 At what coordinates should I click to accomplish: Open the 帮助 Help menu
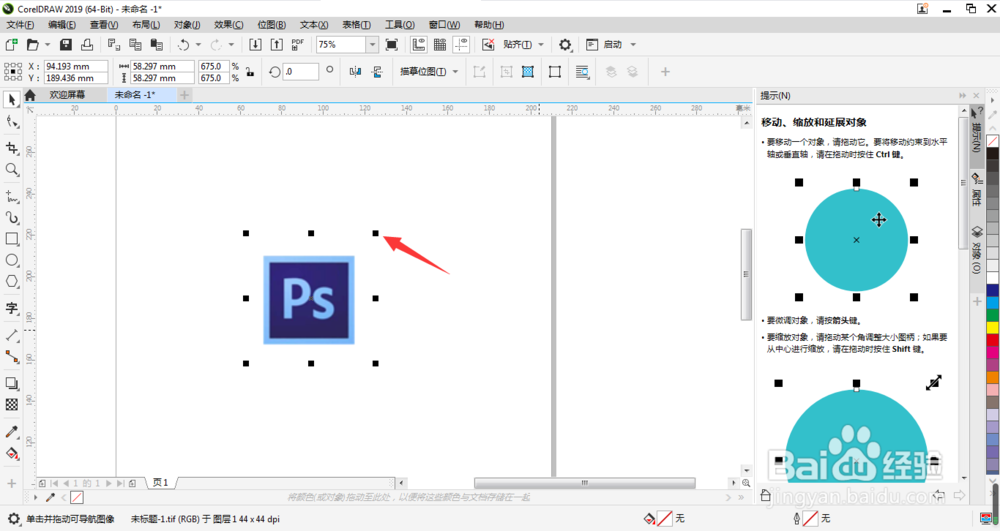pyautogui.click(x=489, y=25)
